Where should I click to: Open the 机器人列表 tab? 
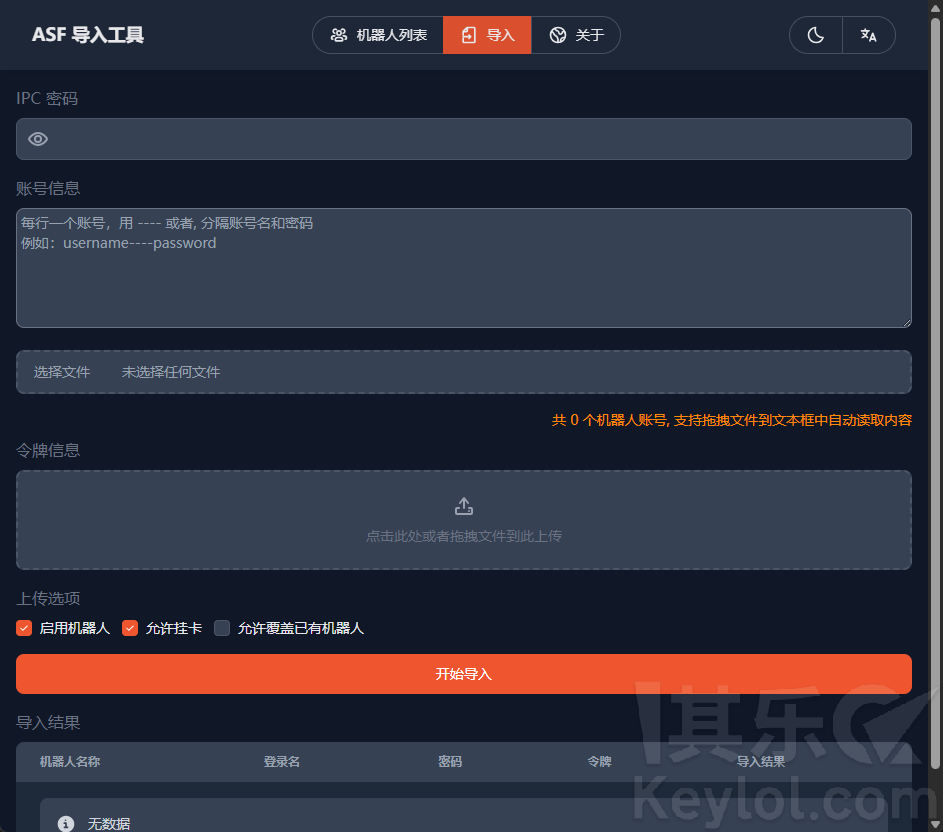(x=378, y=35)
